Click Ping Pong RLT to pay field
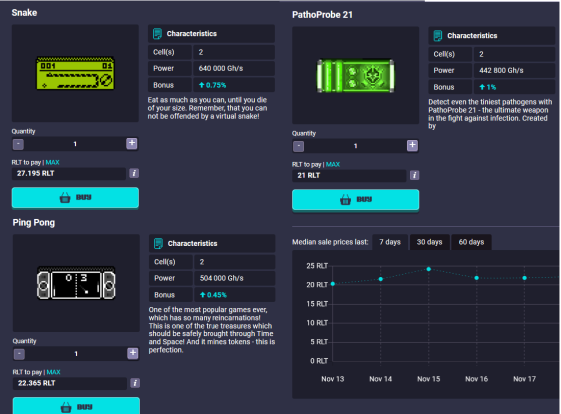Viewport: 561px width, 414px height. coord(70,383)
